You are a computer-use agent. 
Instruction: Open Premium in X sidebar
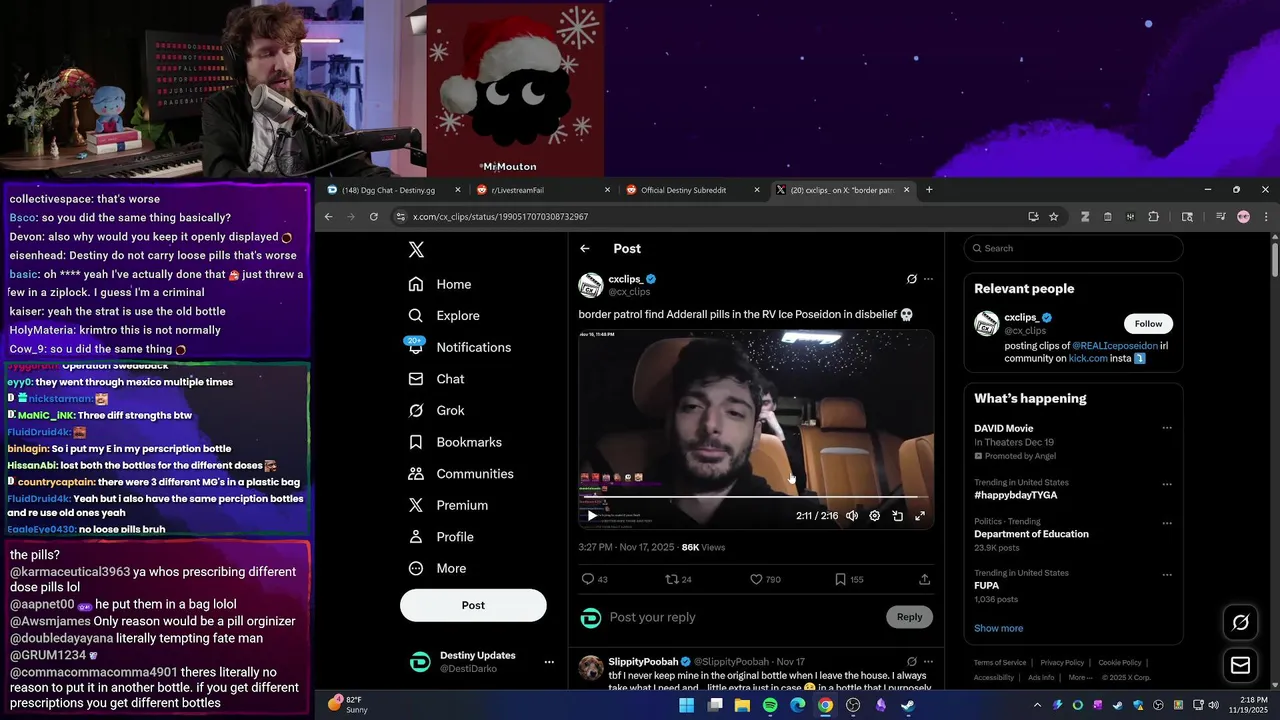coord(448,505)
